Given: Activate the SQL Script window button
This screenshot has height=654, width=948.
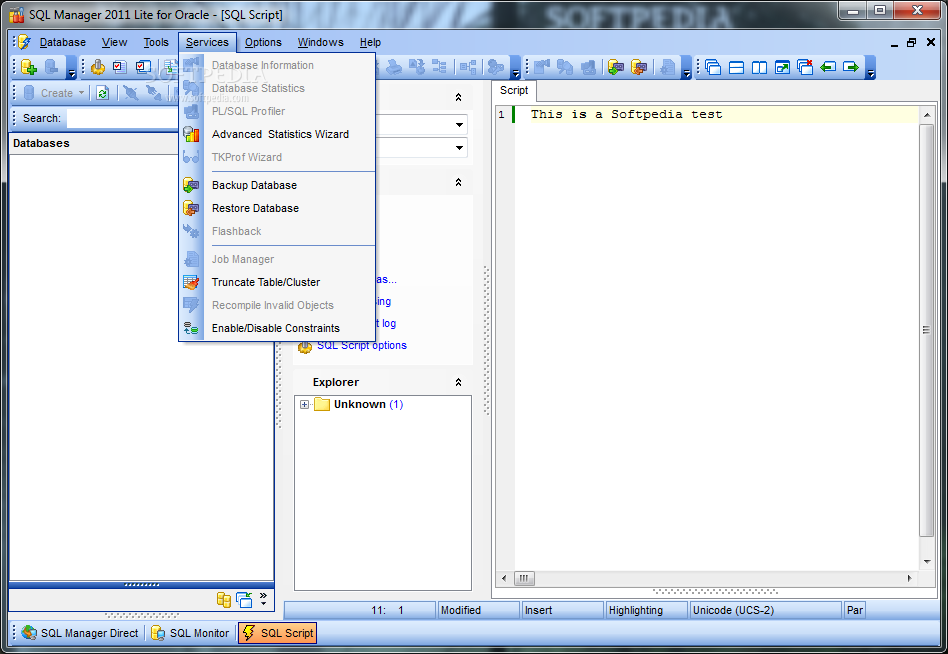Looking at the screenshot, I should point(278,633).
